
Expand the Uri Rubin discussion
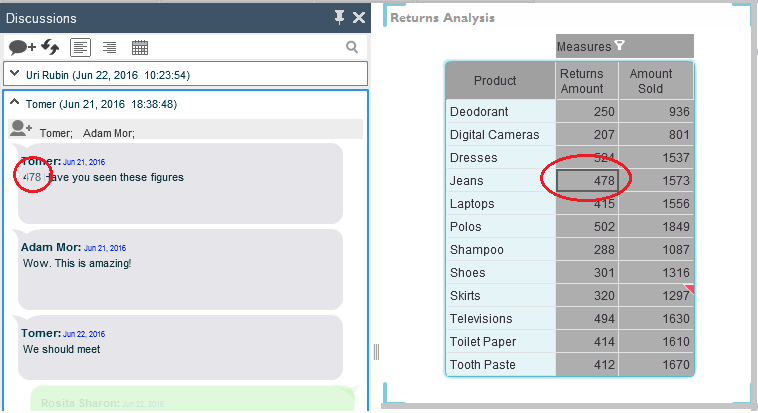coord(14,75)
